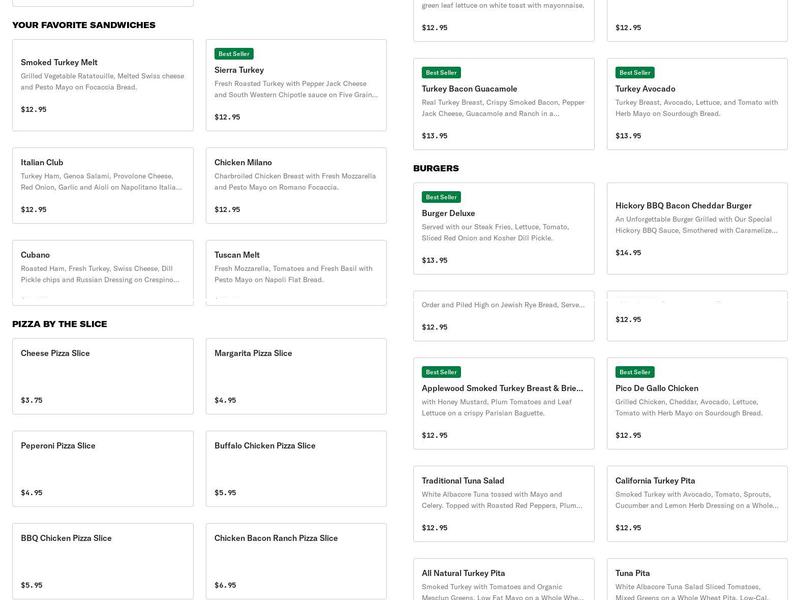Choose the Peperoni Pizza Slice
The image size is (800, 600).
(102, 467)
